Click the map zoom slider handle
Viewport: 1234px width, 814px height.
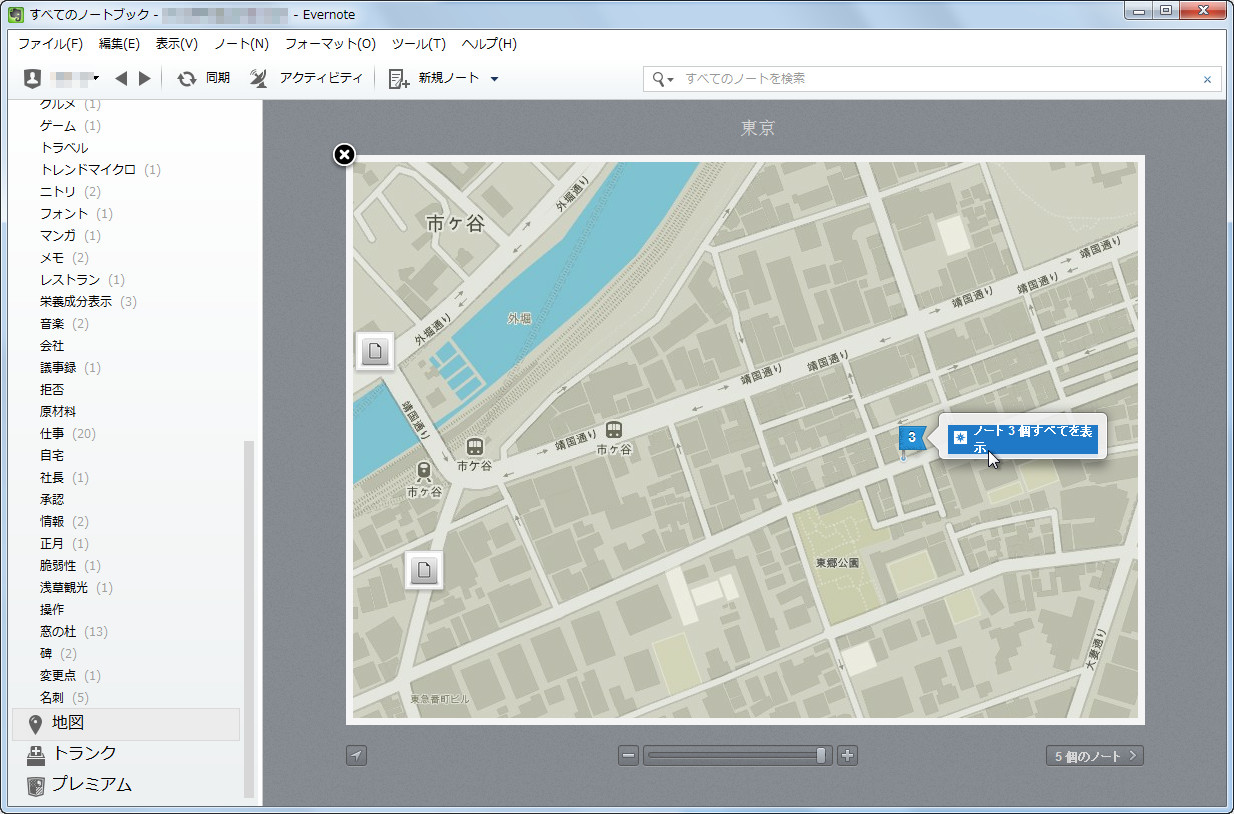821,755
